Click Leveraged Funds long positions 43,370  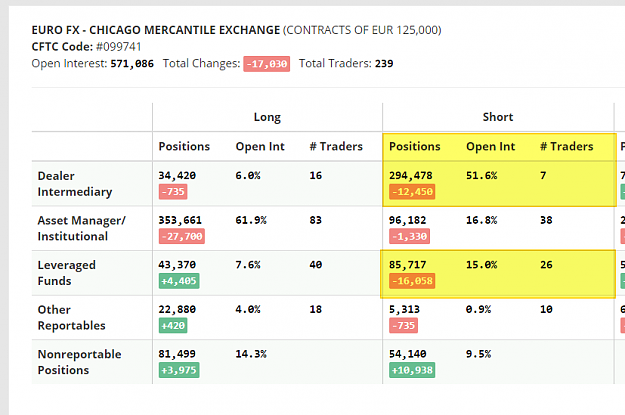177,265
